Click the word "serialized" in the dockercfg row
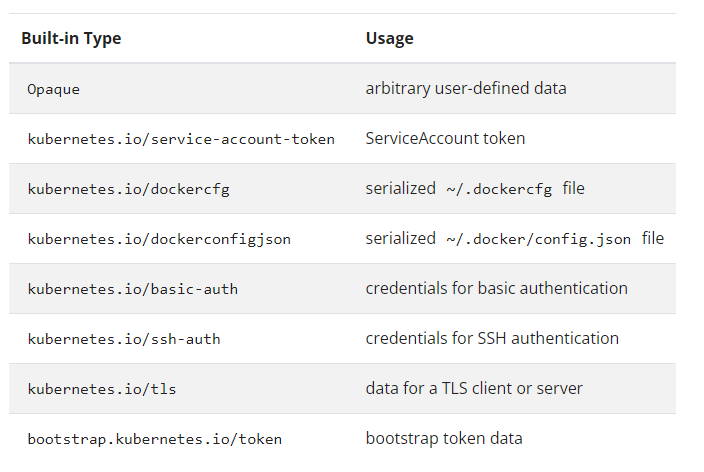The width and height of the screenshot is (704, 472). click(400, 188)
